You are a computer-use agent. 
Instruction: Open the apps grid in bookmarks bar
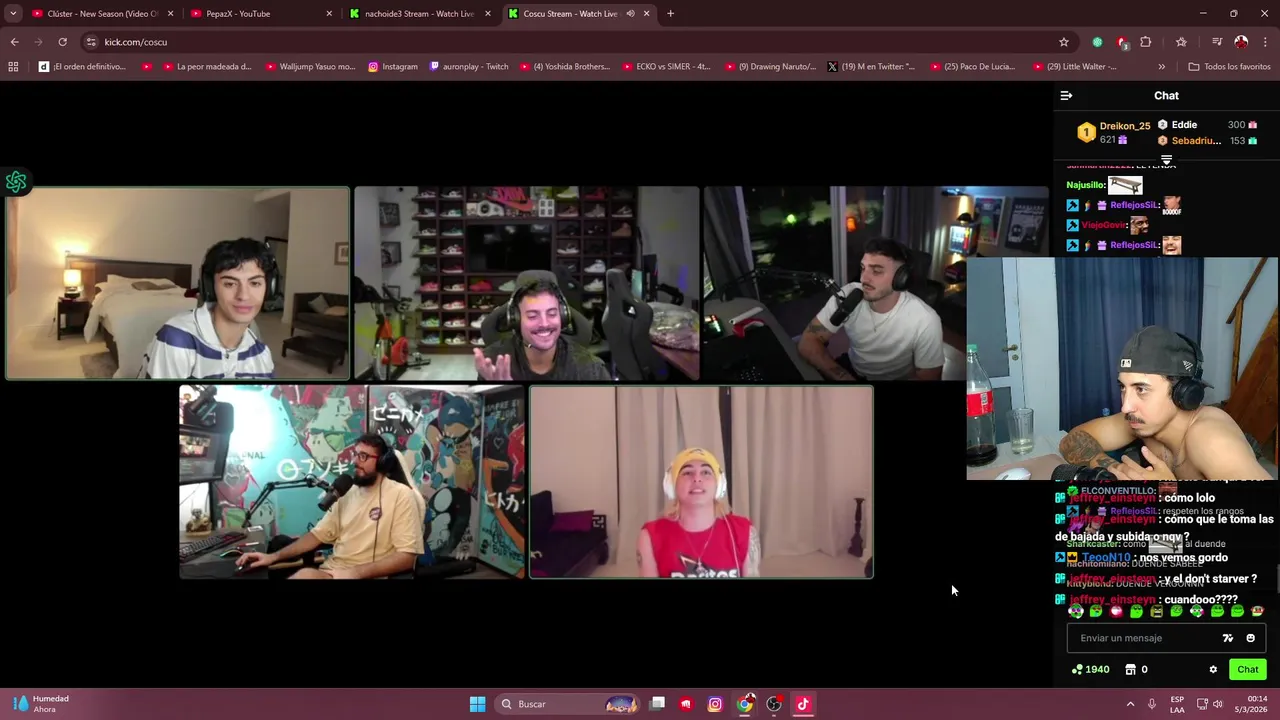[x=13, y=67]
